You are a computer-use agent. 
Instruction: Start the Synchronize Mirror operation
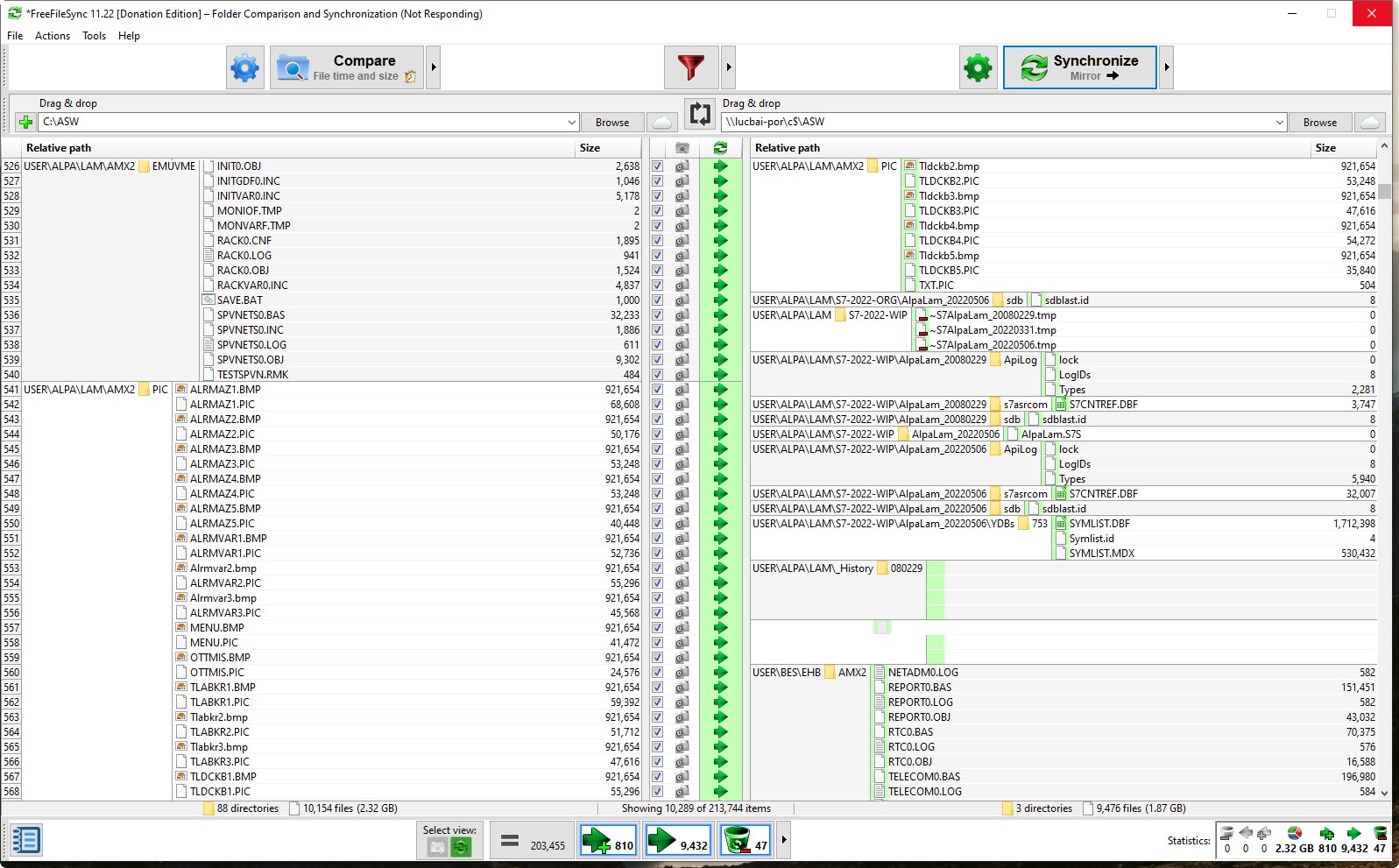1080,67
